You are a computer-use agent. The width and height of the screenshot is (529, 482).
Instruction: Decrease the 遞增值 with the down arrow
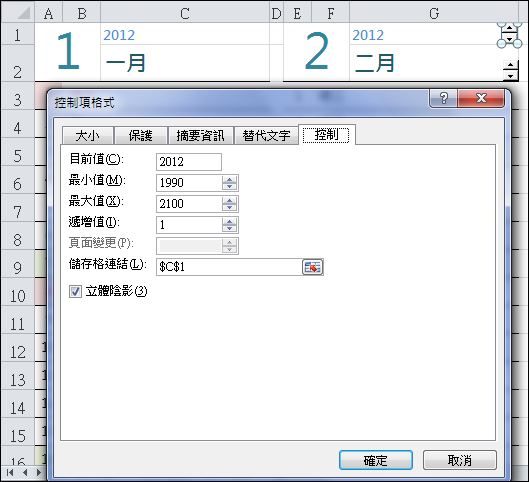click(x=230, y=228)
